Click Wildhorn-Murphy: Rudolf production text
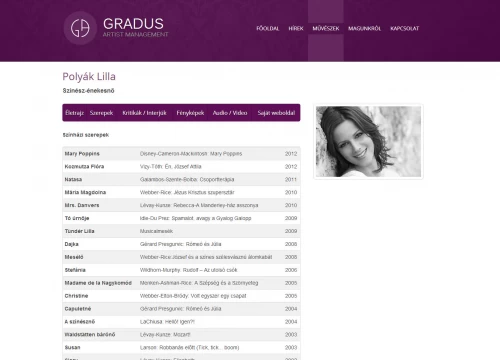Viewport: 500px width, 360px height. [x=189, y=270]
